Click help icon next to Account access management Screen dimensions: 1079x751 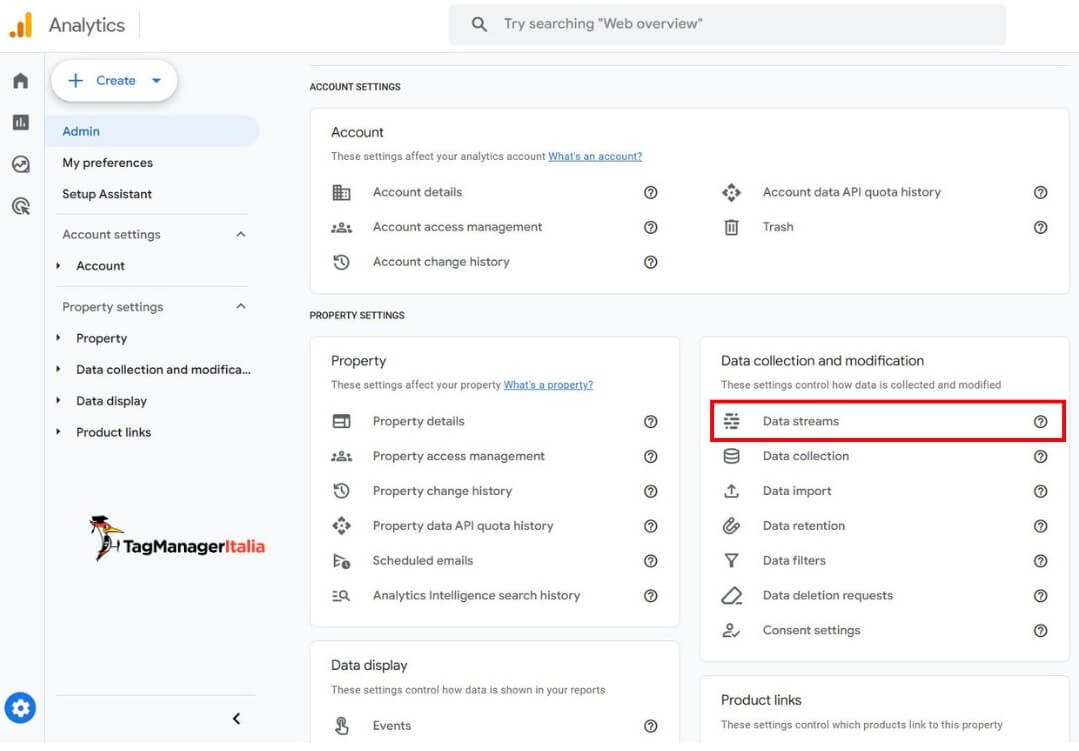pyautogui.click(x=650, y=227)
